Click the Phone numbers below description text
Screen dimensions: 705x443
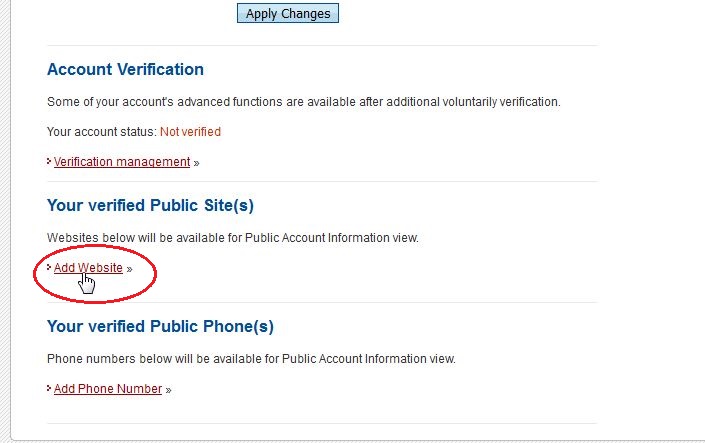tap(251, 359)
